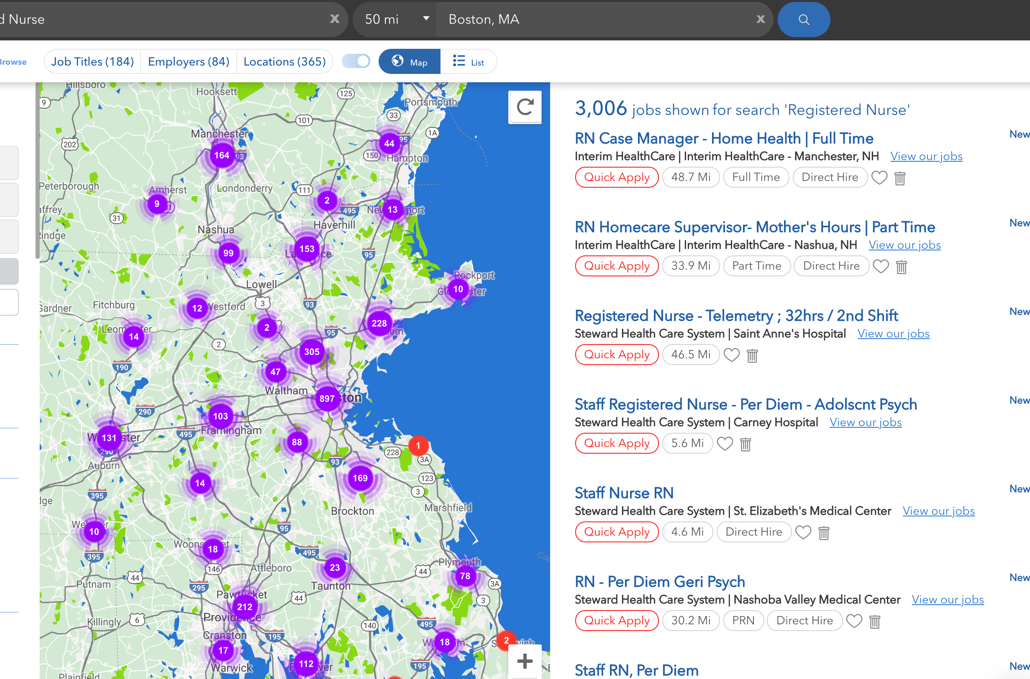
Task: Trash the RN Homecare Supervisor listing
Action: pos(902,267)
